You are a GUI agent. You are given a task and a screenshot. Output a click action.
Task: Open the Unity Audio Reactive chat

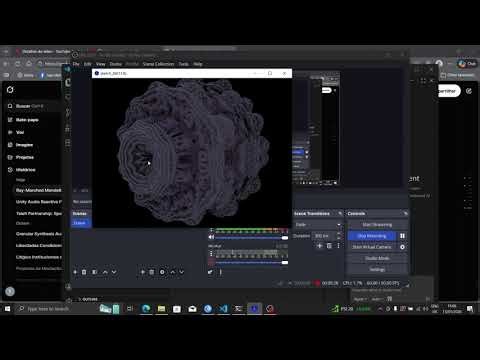39,202
